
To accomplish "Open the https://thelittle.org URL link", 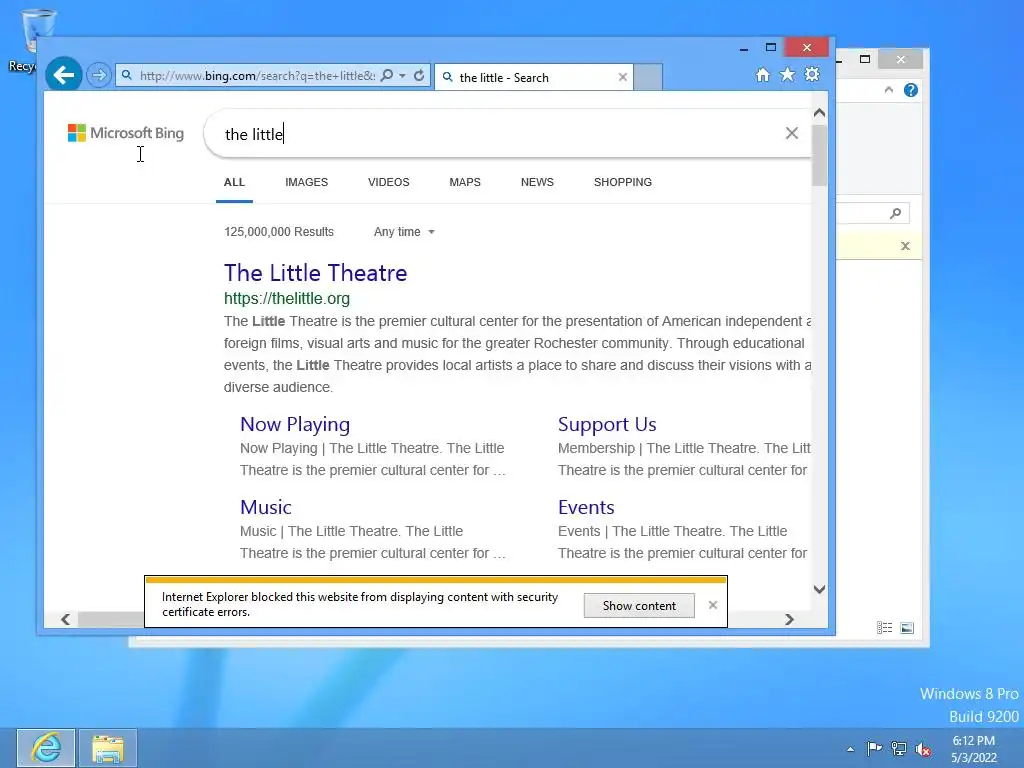I will 287,298.
